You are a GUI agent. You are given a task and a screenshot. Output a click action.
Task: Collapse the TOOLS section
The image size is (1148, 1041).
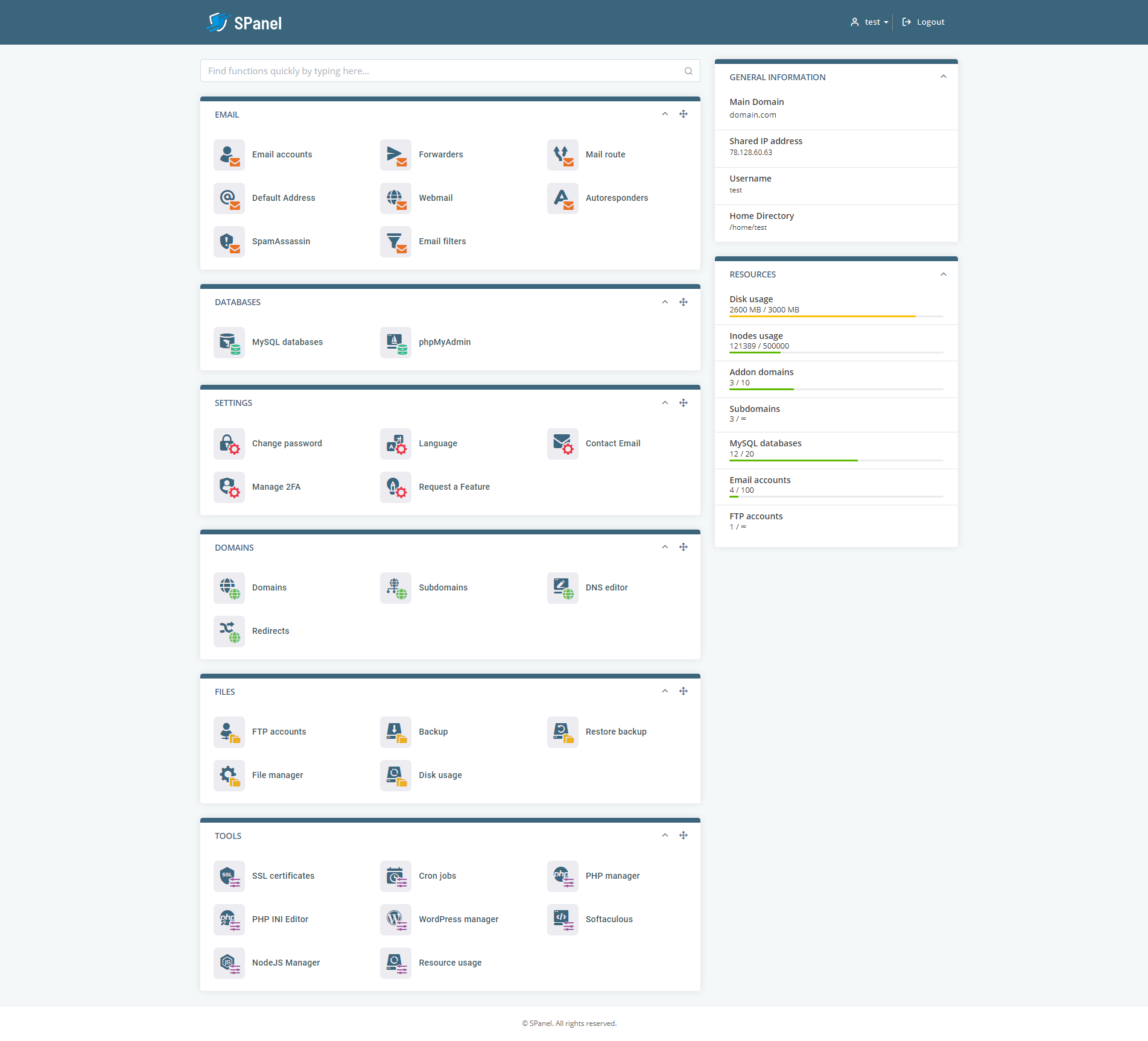click(x=665, y=835)
